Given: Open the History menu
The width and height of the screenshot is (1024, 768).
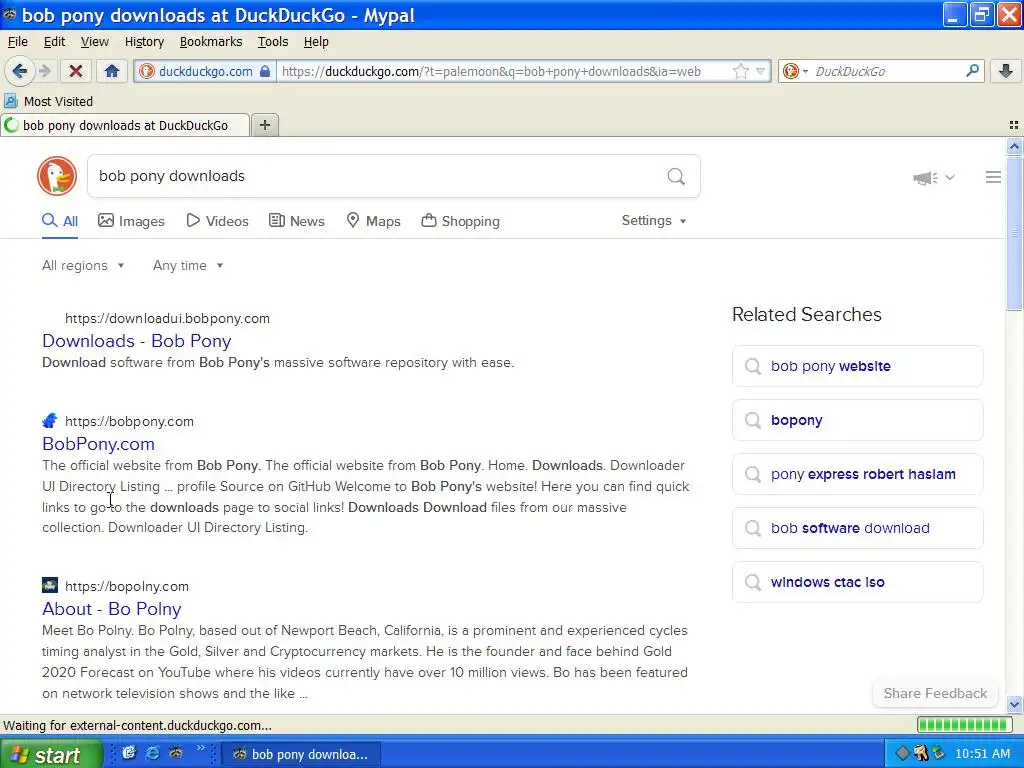Looking at the screenshot, I should (x=144, y=42).
